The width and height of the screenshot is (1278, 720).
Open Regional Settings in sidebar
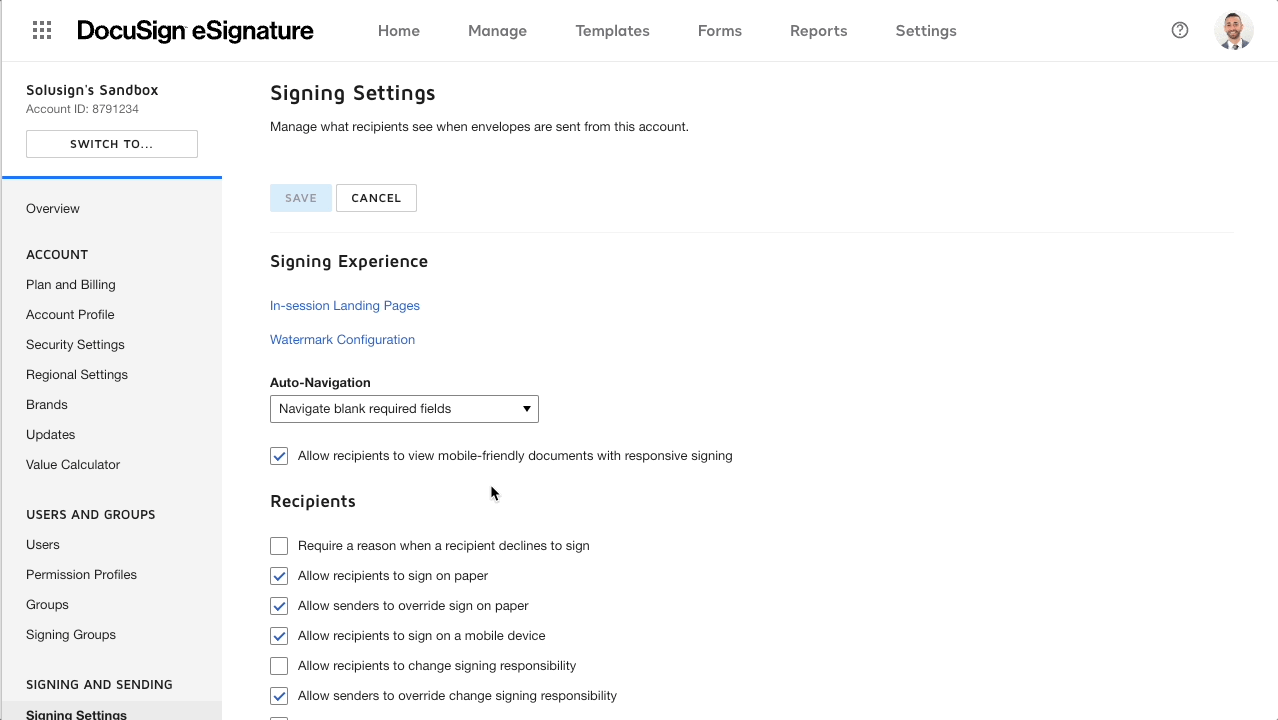point(77,375)
